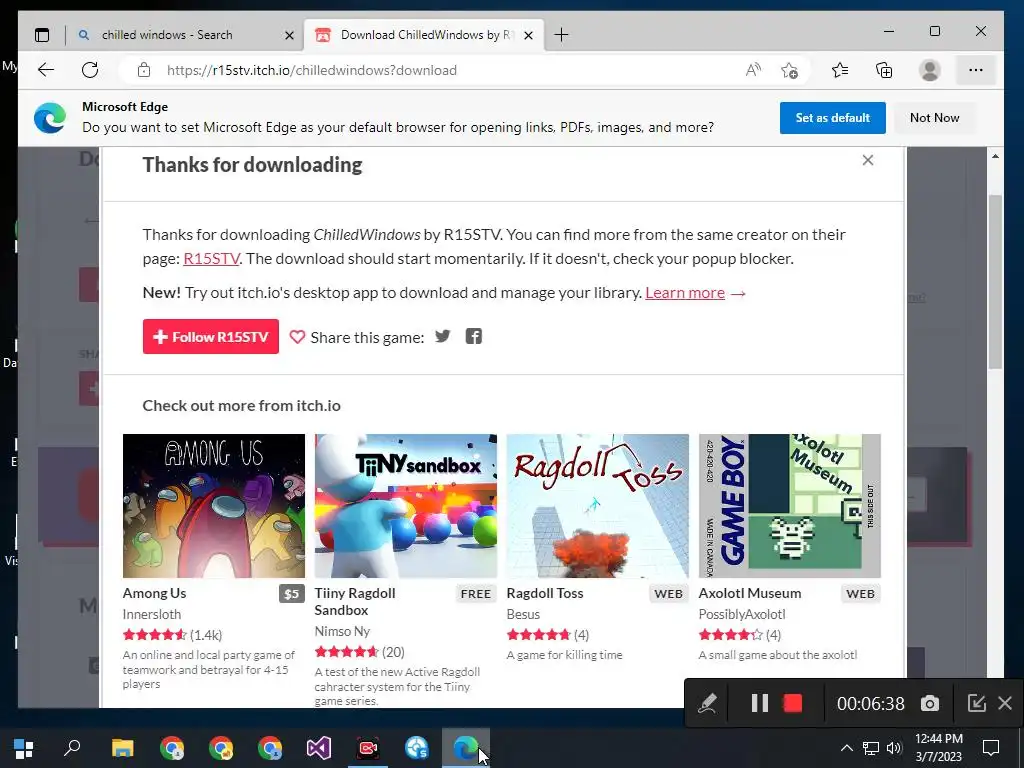Close the Download ChilledWindows tab

529,35
